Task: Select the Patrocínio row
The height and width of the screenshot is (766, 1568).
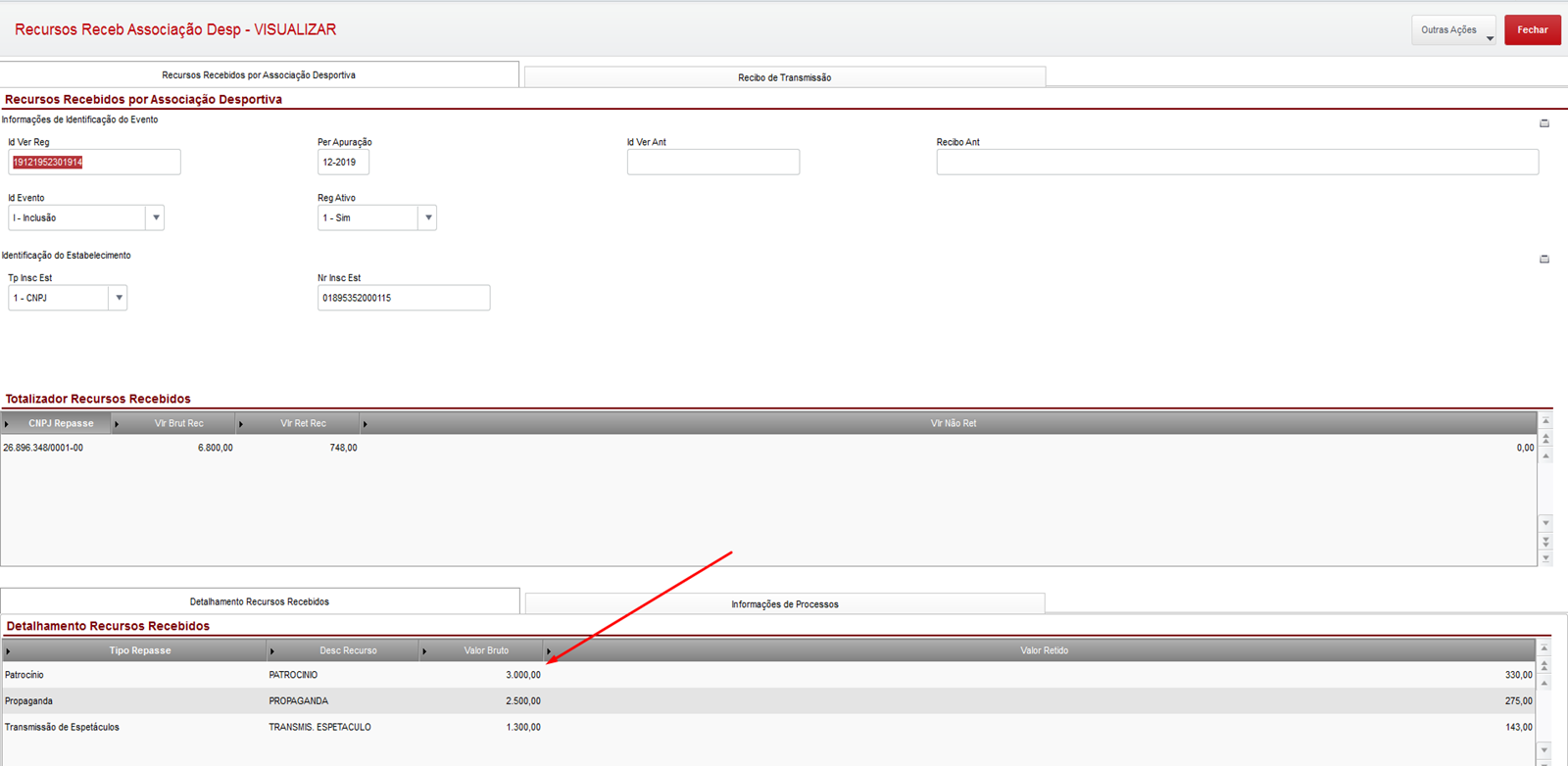Action: (x=768, y=675)
